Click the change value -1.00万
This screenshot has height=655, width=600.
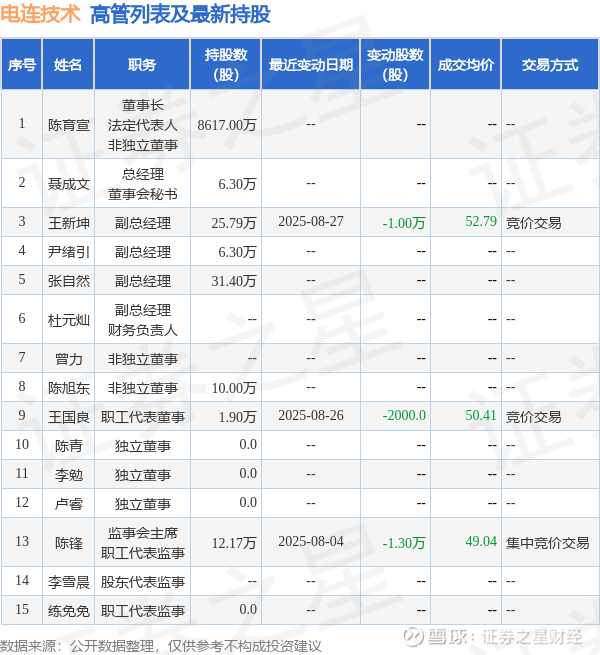coord(404,222)
